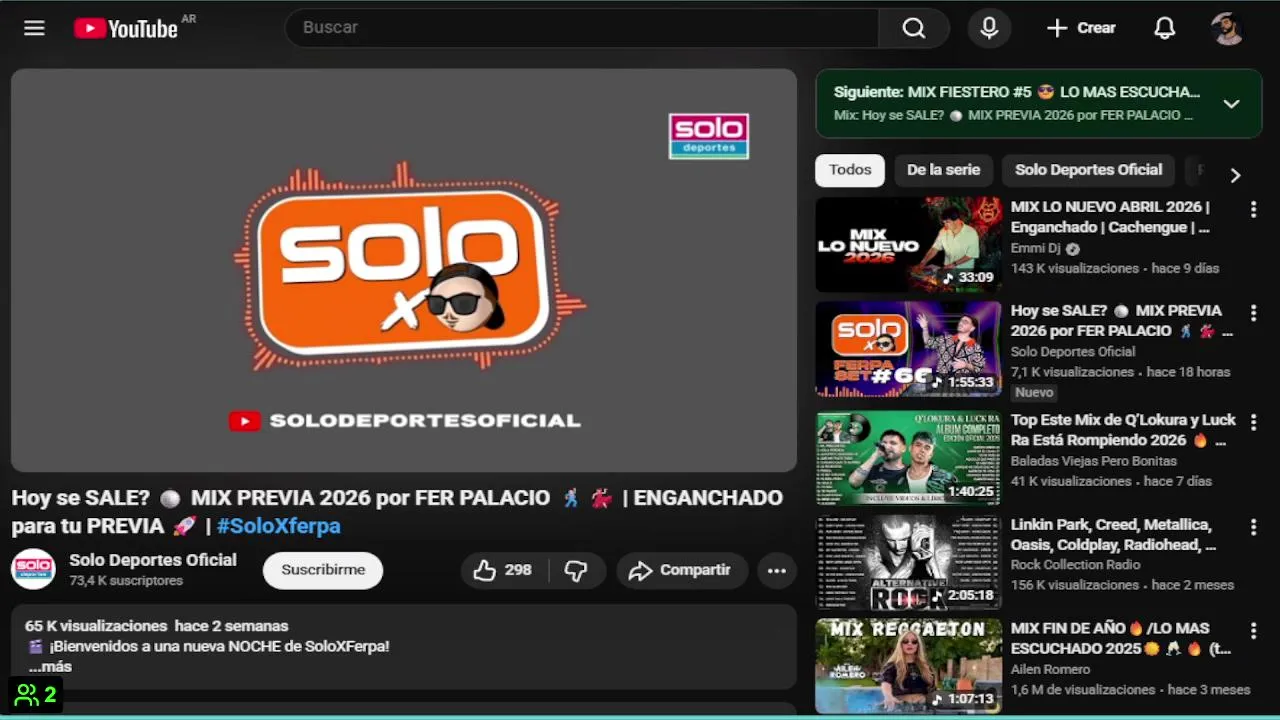Show more filter chips with arrow

tap(1235, 175)
